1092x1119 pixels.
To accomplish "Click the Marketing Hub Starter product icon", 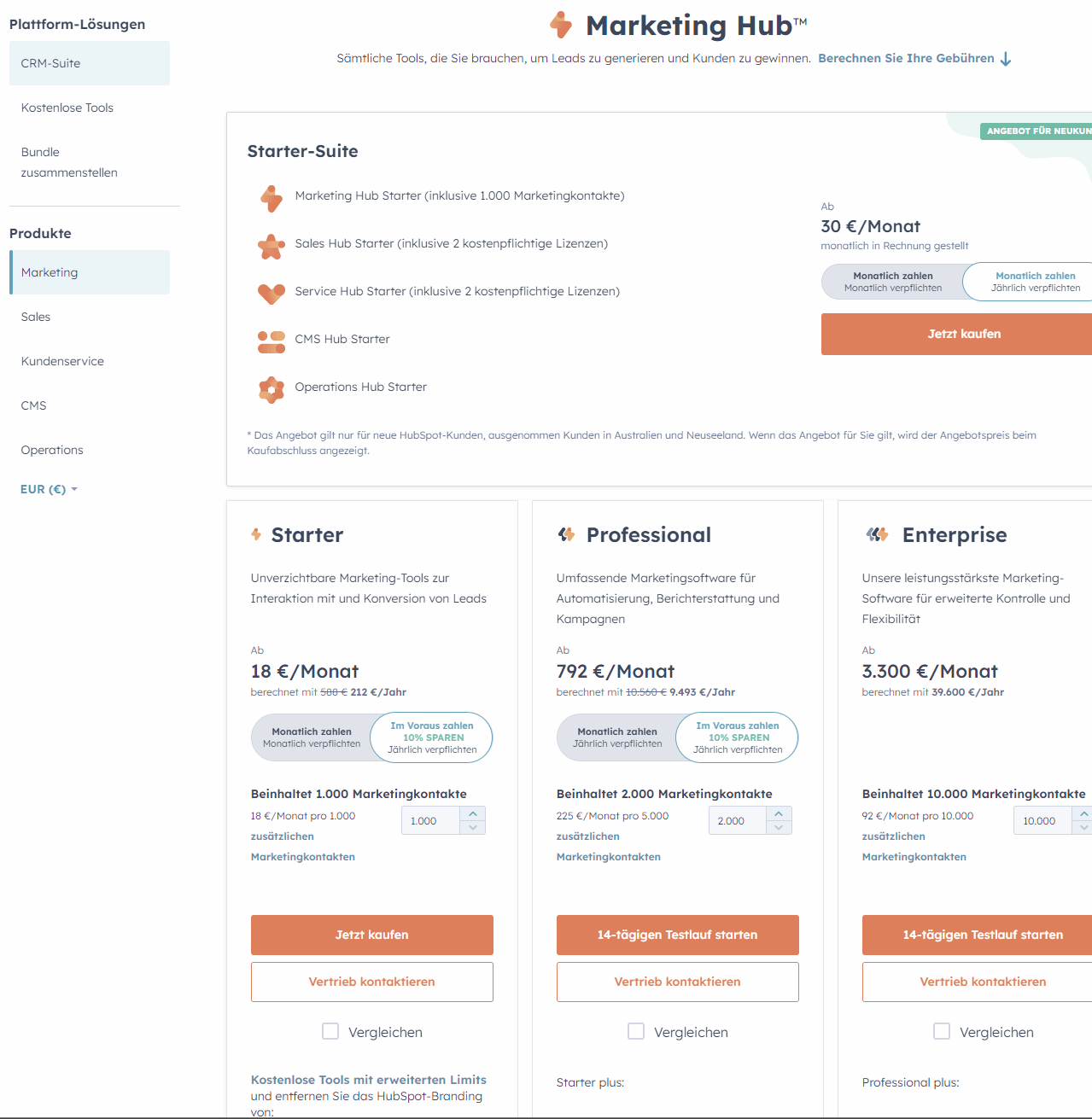I will coord(272,198).
